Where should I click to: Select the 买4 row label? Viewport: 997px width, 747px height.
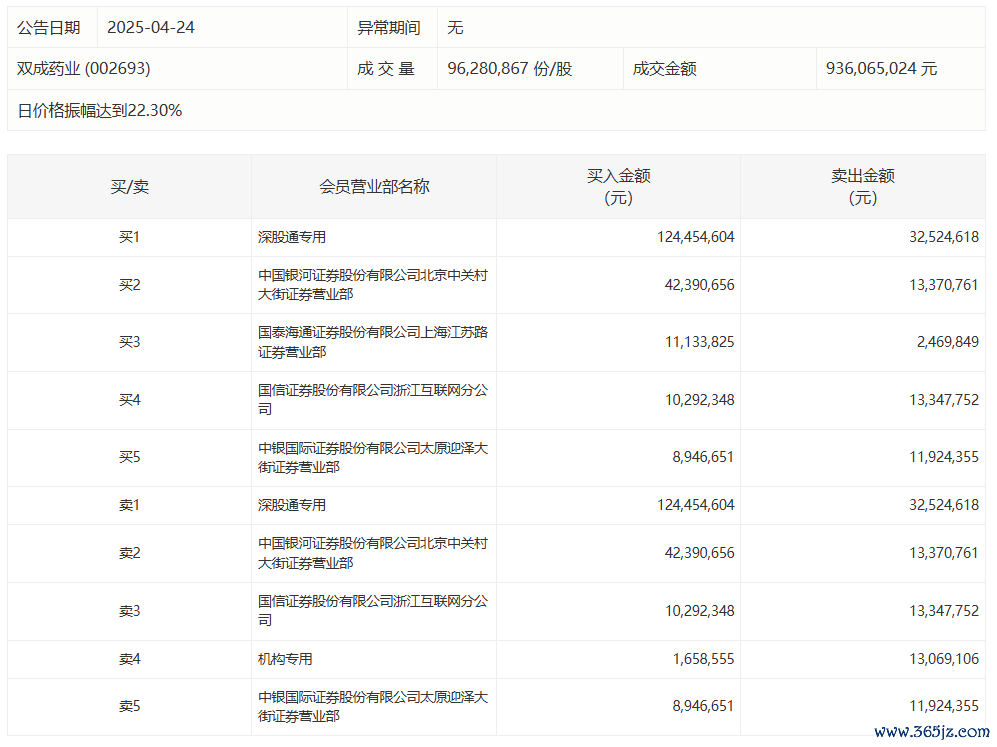[130, 400]
